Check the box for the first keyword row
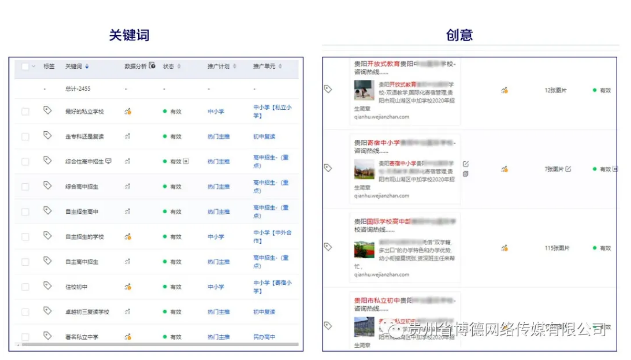The height and width of the screenshot is (360, 631). (x=25, y=111)
